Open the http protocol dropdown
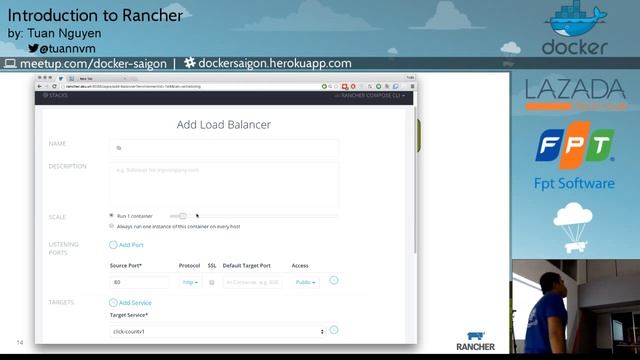The height and width of the screenshot is (360, 640). [x=190, y=282]
